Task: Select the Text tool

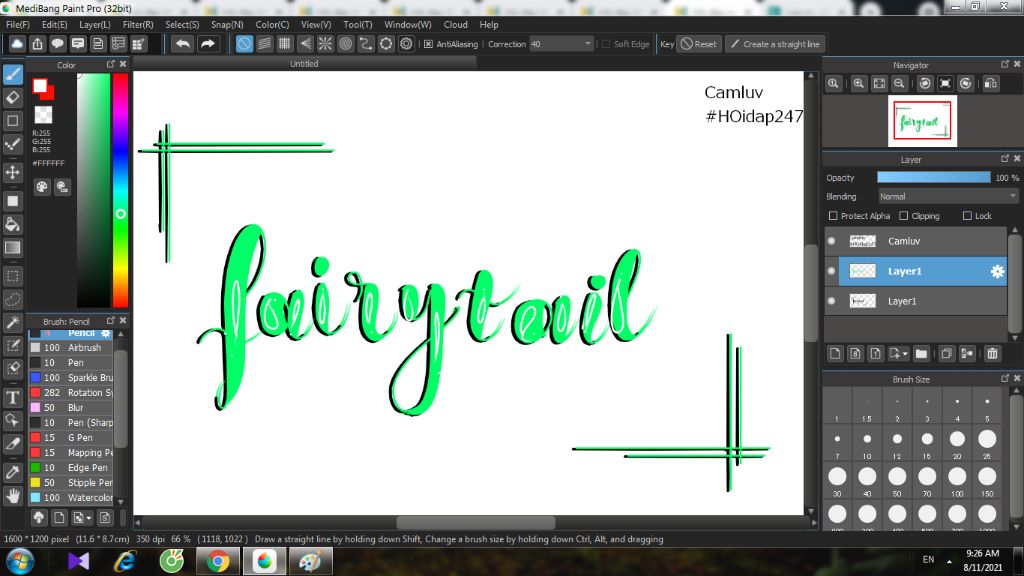Action: pos(12,398)
